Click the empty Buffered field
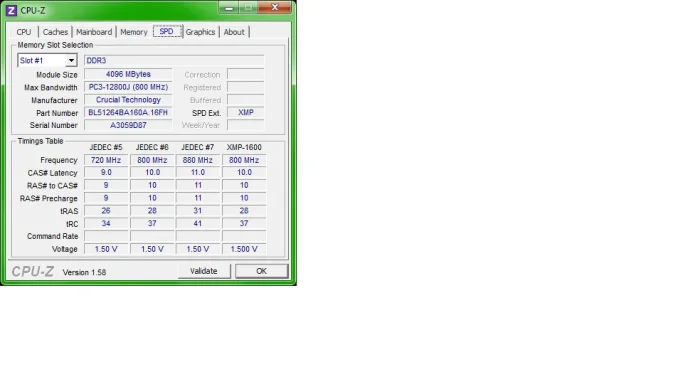Image resolution: width=683 pixels, height=384 pixels. click(x=246, y=100)
